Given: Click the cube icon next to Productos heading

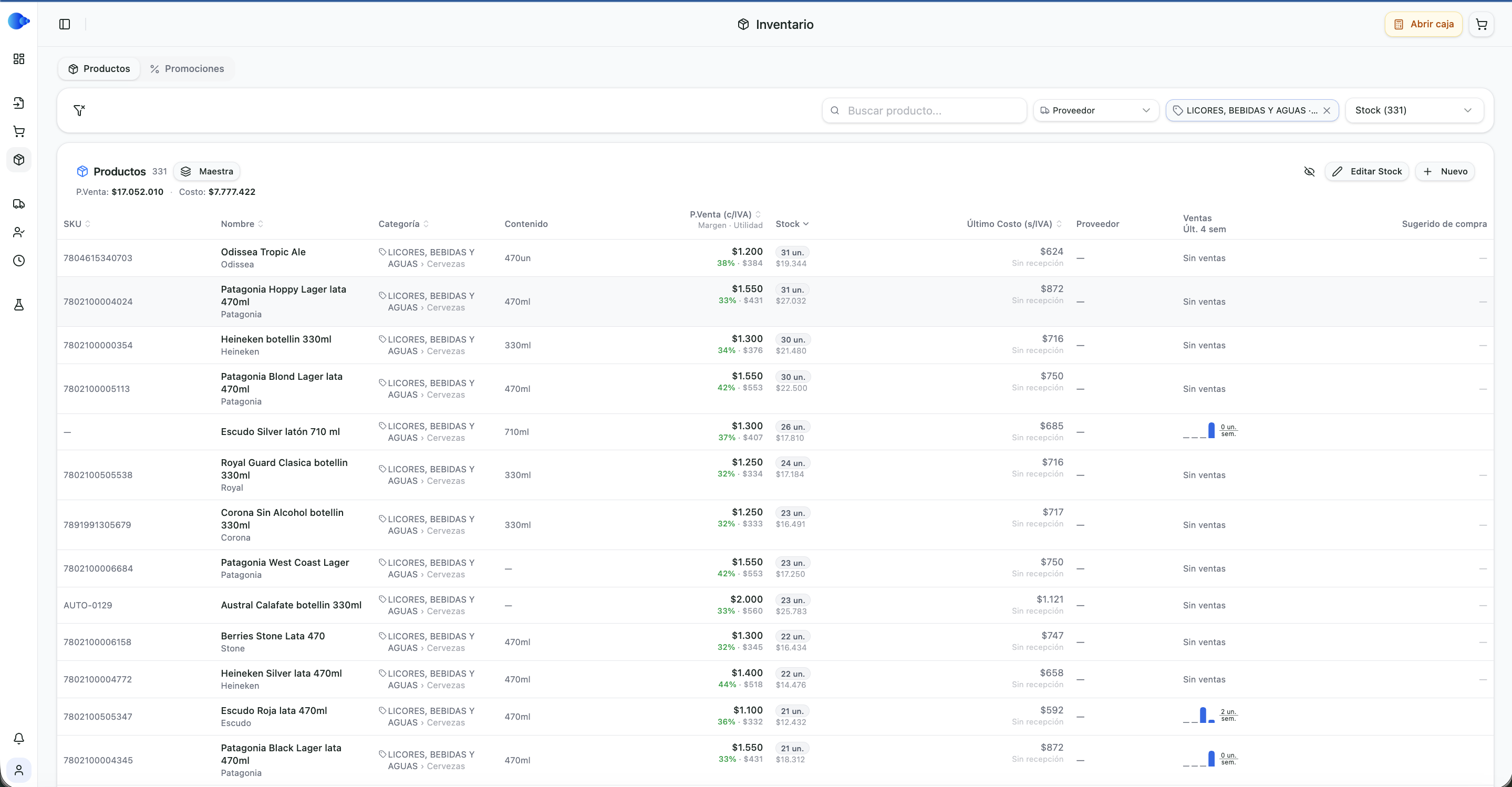Looking at the screenshot, I should [x=82, y=171].
